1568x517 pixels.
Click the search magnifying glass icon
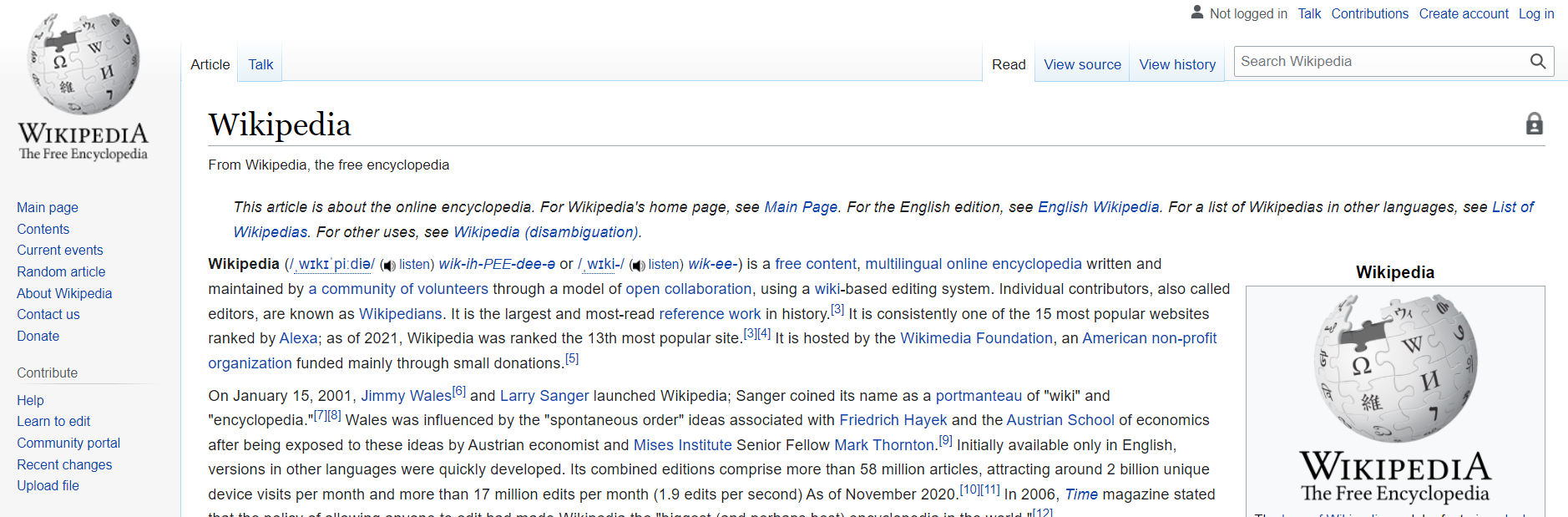tap(1538, 61)
